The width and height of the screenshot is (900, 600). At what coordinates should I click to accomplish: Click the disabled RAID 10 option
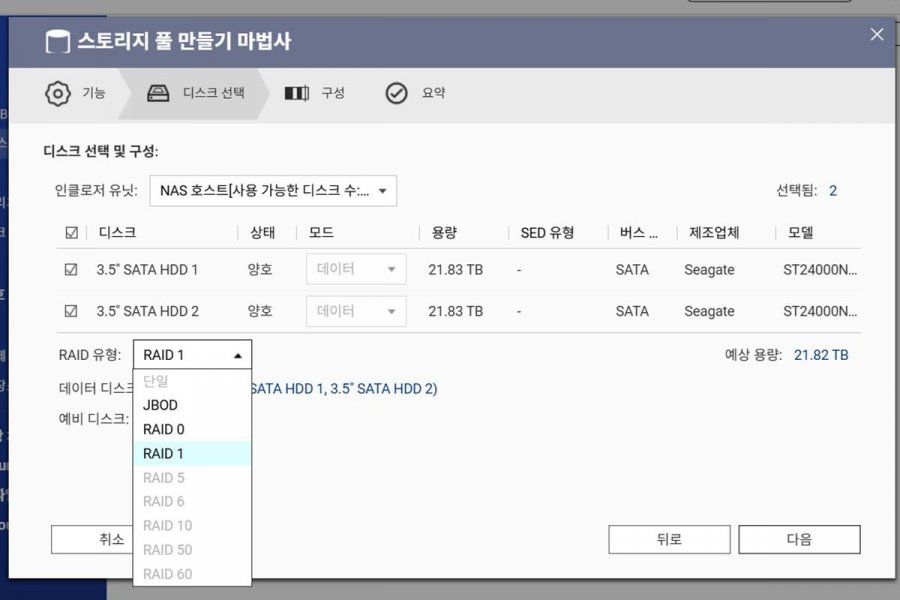point(192,526)
